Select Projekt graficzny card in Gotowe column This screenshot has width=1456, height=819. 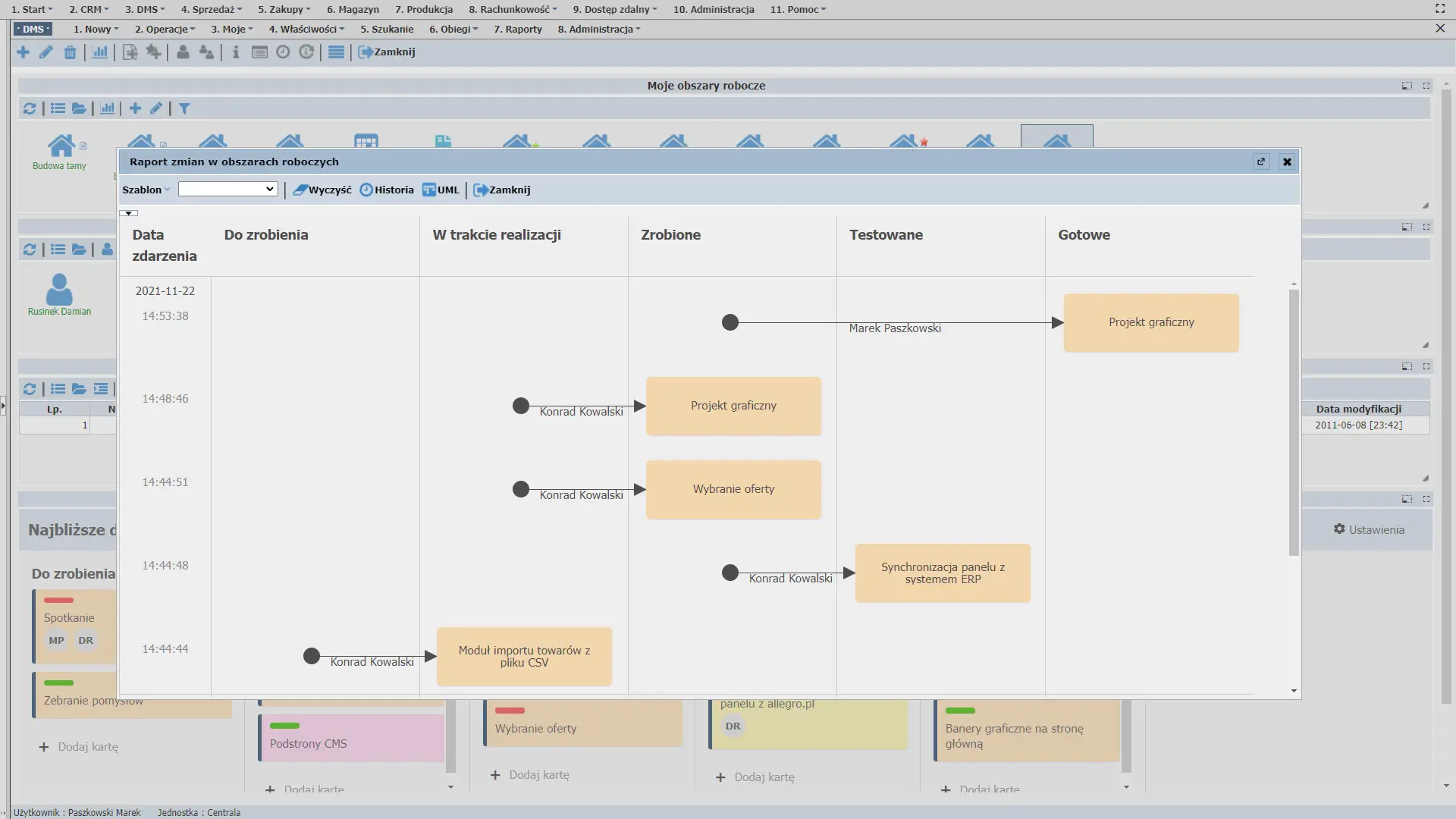pos(1150,323)
